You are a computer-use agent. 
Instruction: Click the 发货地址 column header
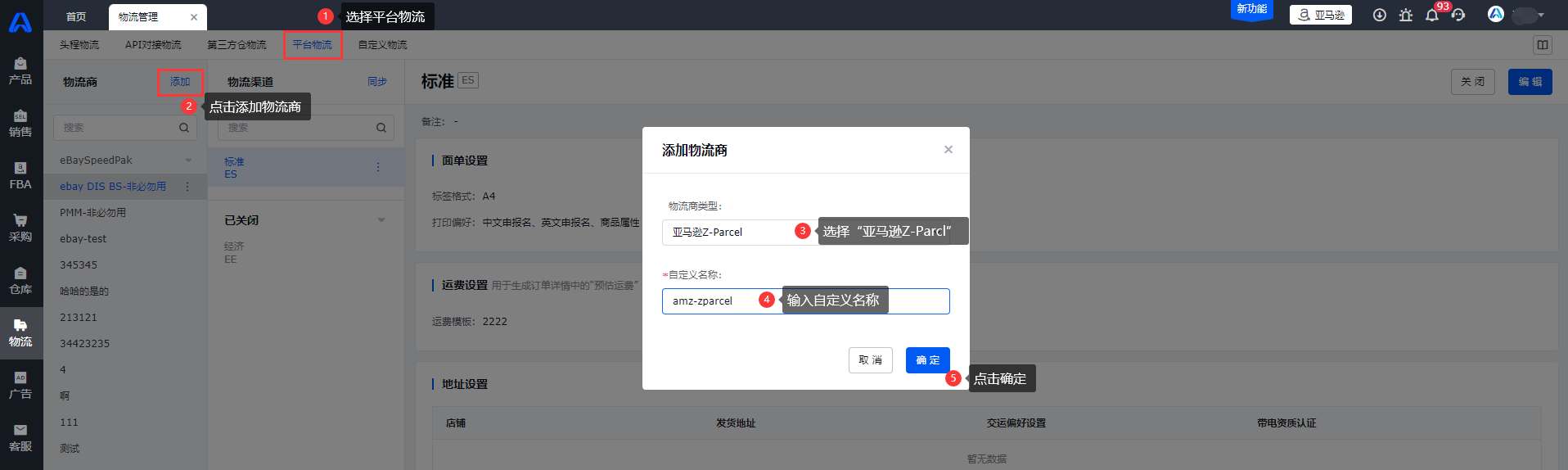click(x=736, y=423)
